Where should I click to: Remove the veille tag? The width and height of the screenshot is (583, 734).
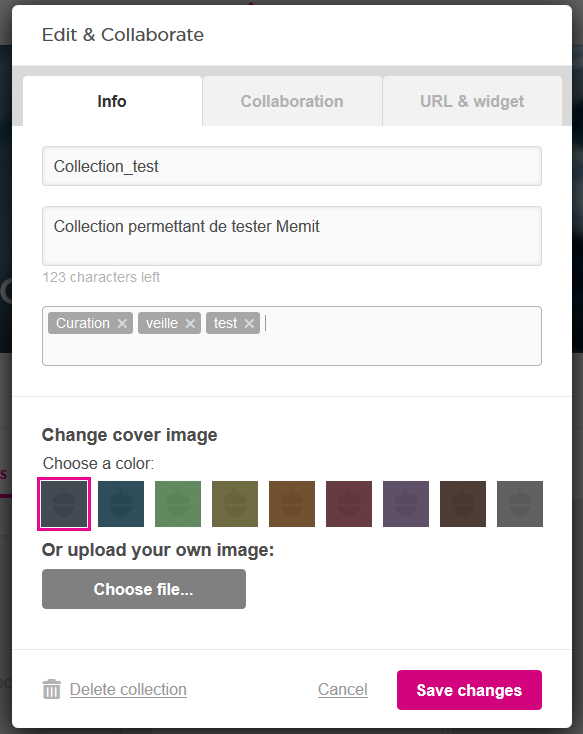[190, 323]
